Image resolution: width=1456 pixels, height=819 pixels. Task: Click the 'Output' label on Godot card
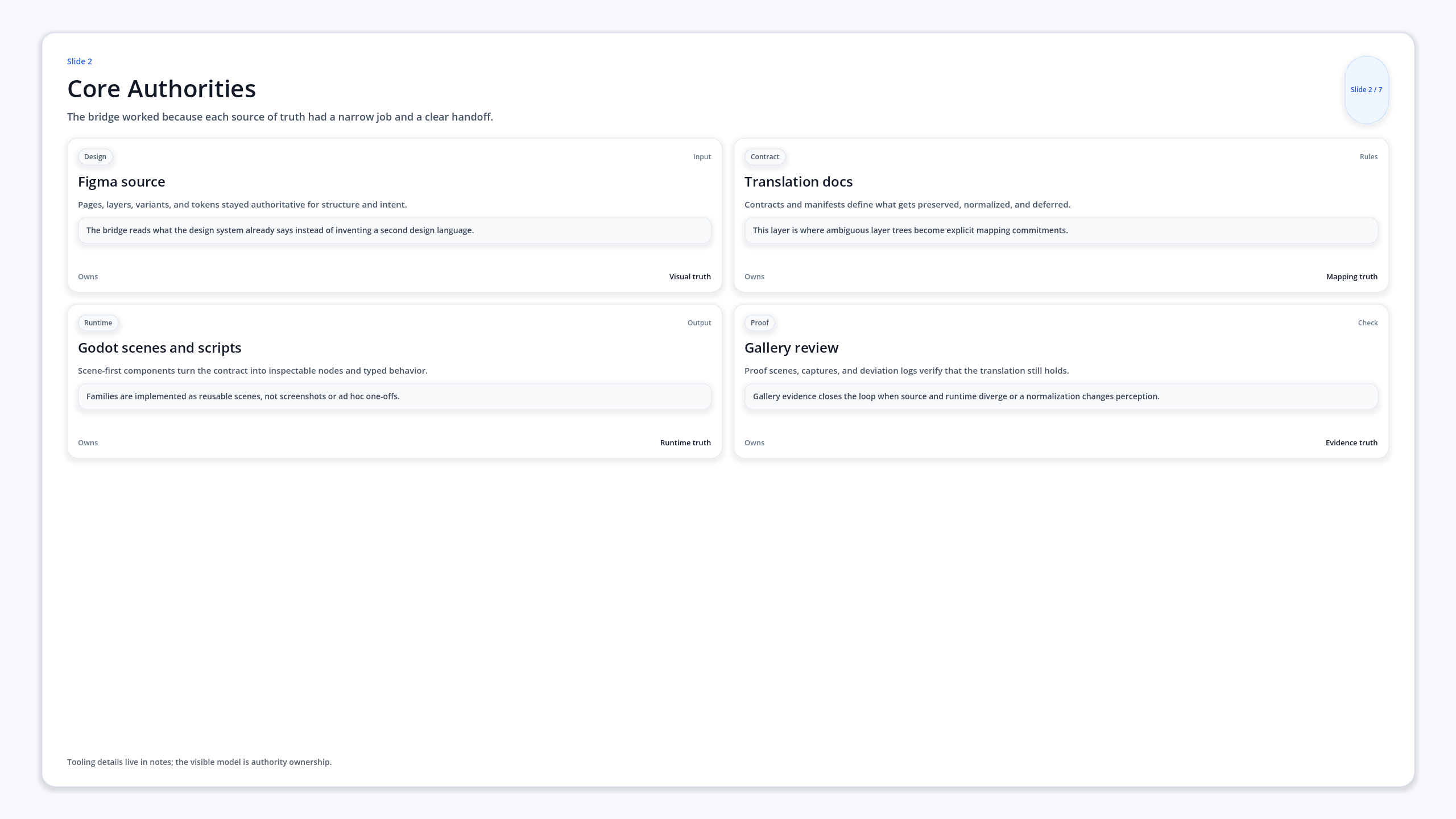pos(699,323)
